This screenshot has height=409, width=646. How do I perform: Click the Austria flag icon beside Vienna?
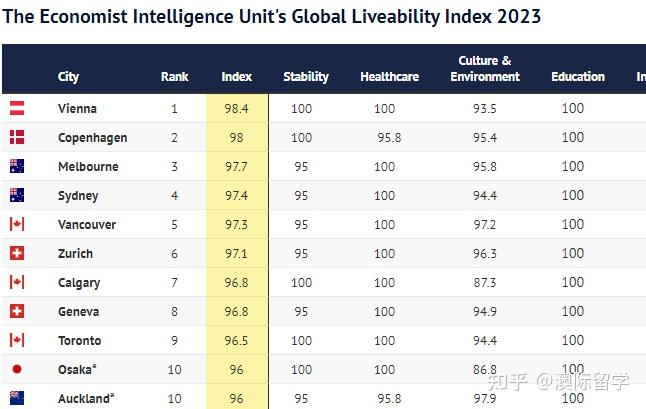(x=17, y=108)
